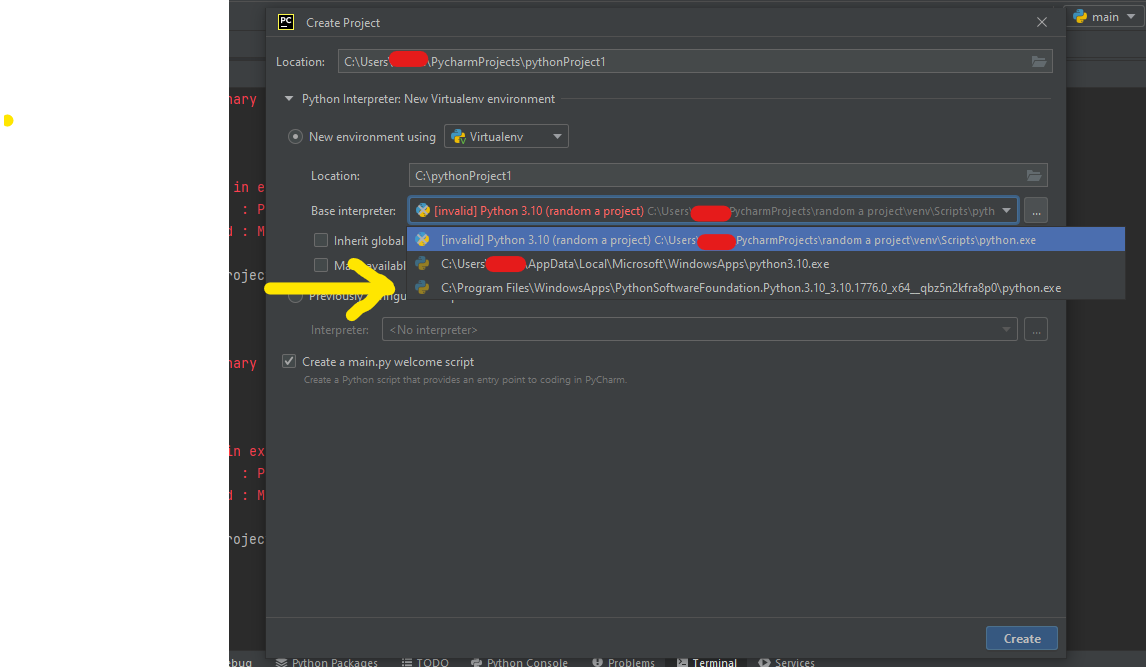
Task: Open the Virtualenv environment type dropdown
Action: [x=506, y=137]
